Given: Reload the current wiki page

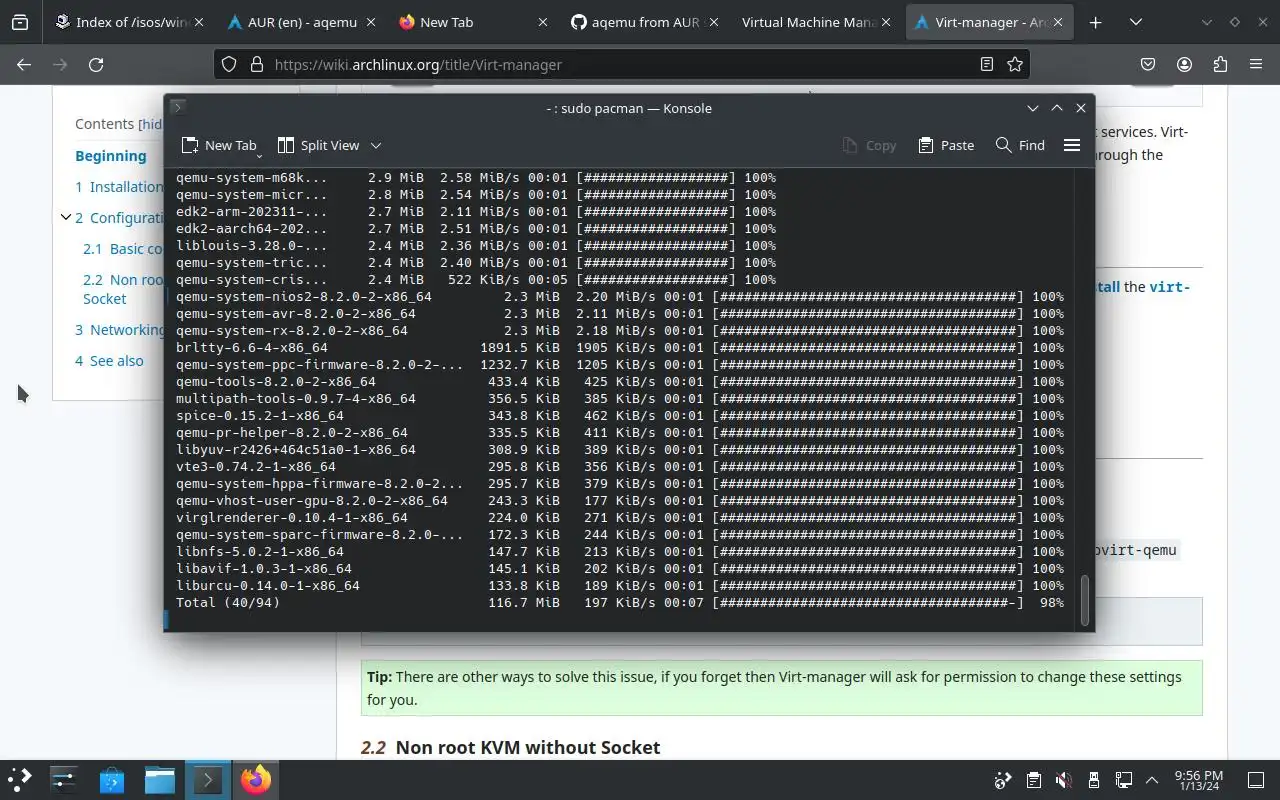Looking at the screenshot, I should tap(96, 64).
